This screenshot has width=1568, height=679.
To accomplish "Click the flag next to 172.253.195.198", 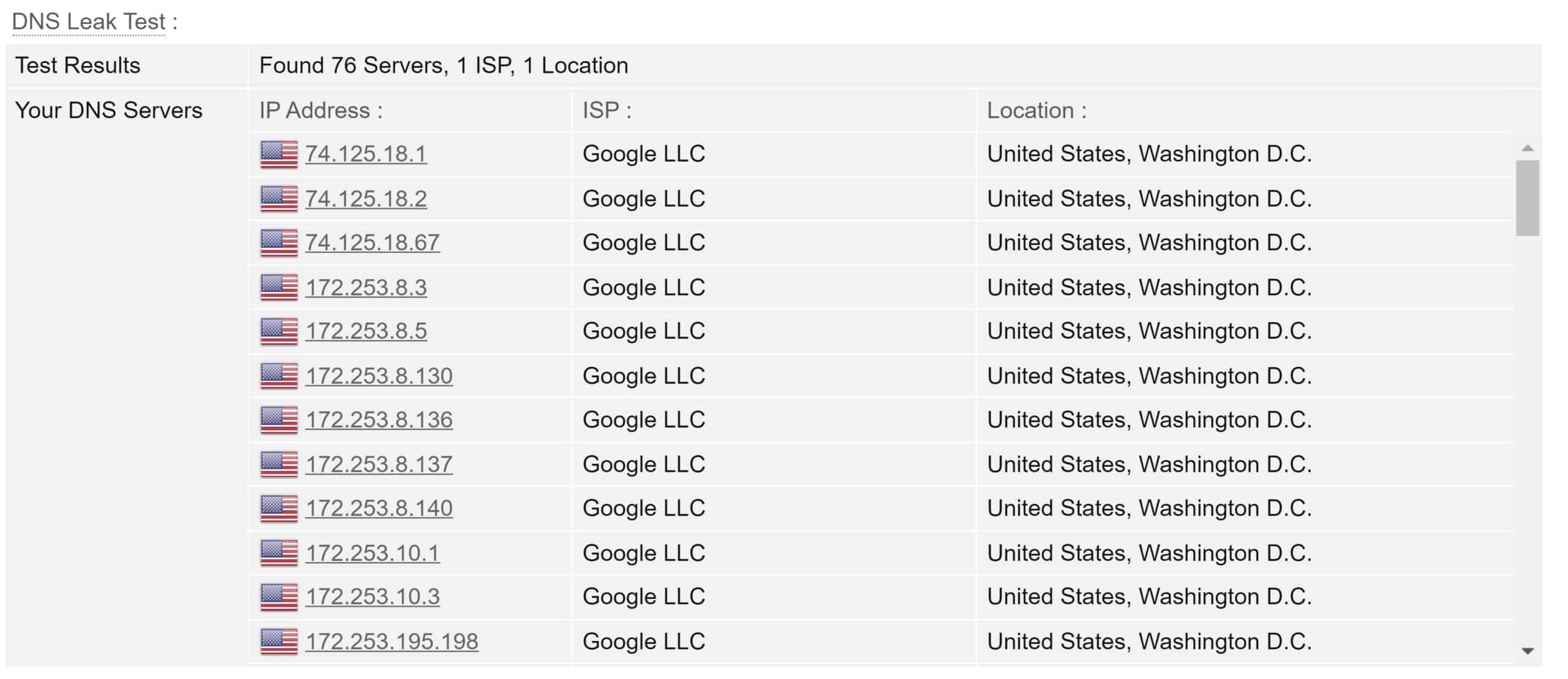I will point(279,642).
